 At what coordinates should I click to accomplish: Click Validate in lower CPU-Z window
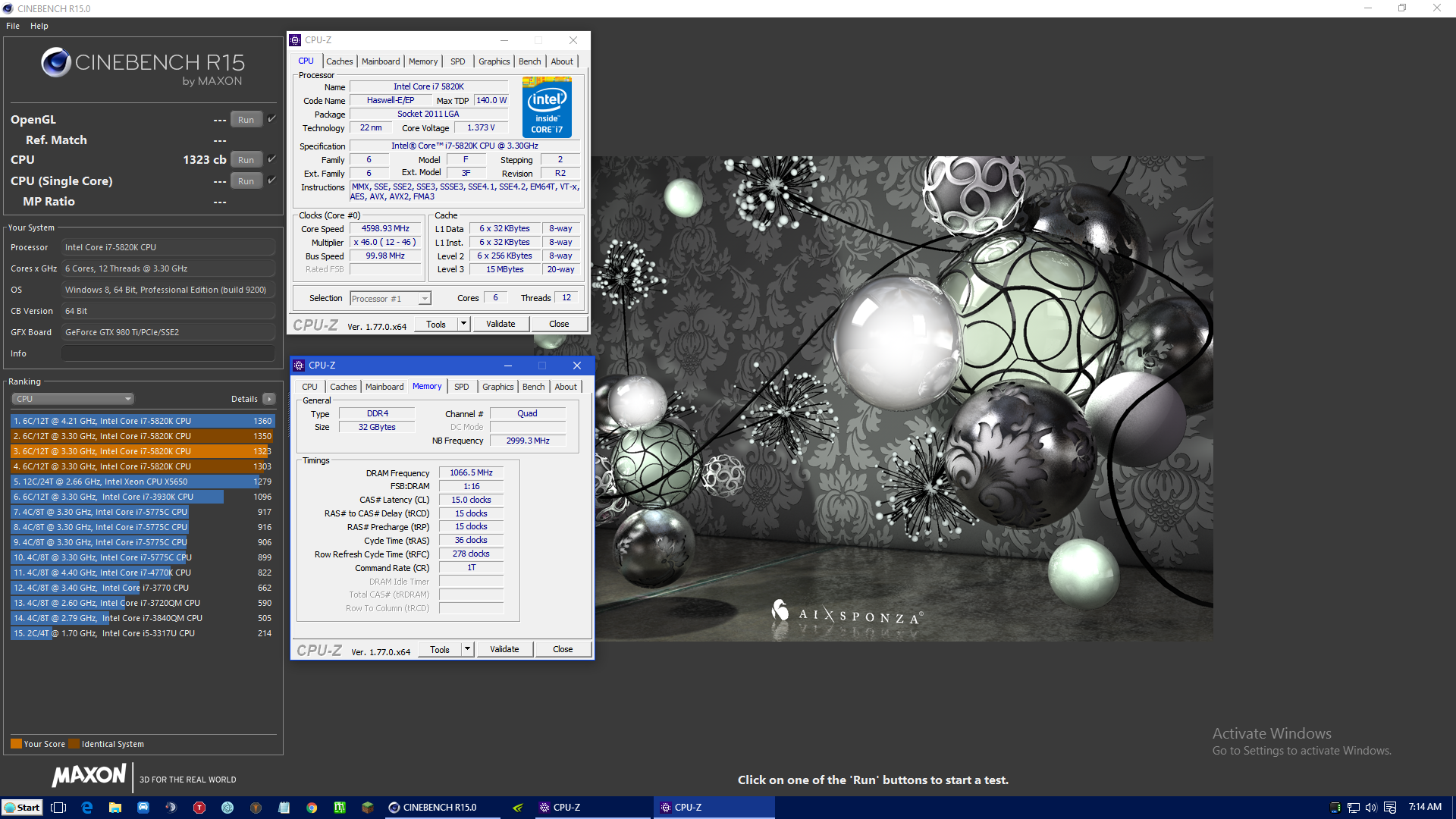point(504,649)
